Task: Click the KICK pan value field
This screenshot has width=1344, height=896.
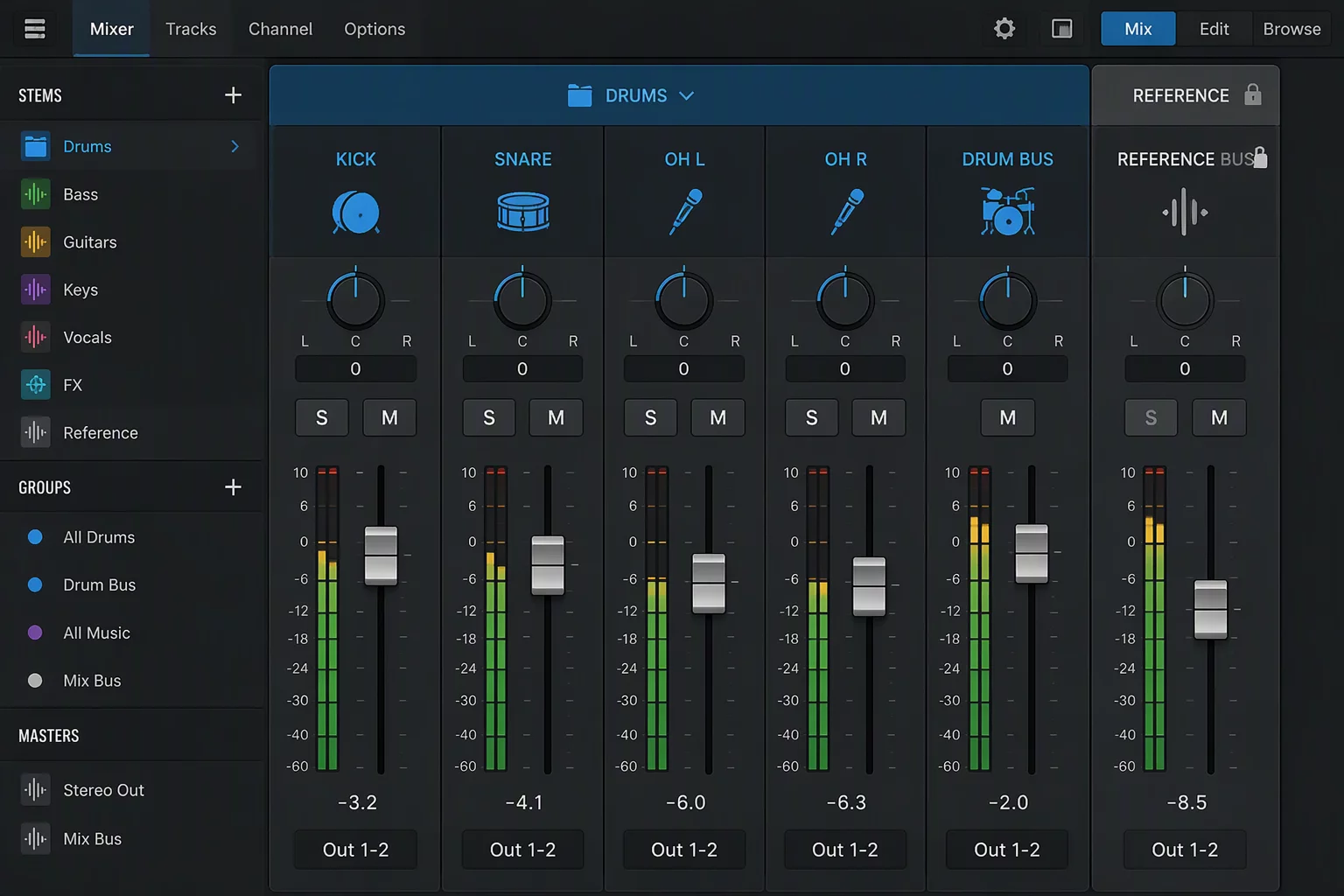Action: tap(355, 368)
